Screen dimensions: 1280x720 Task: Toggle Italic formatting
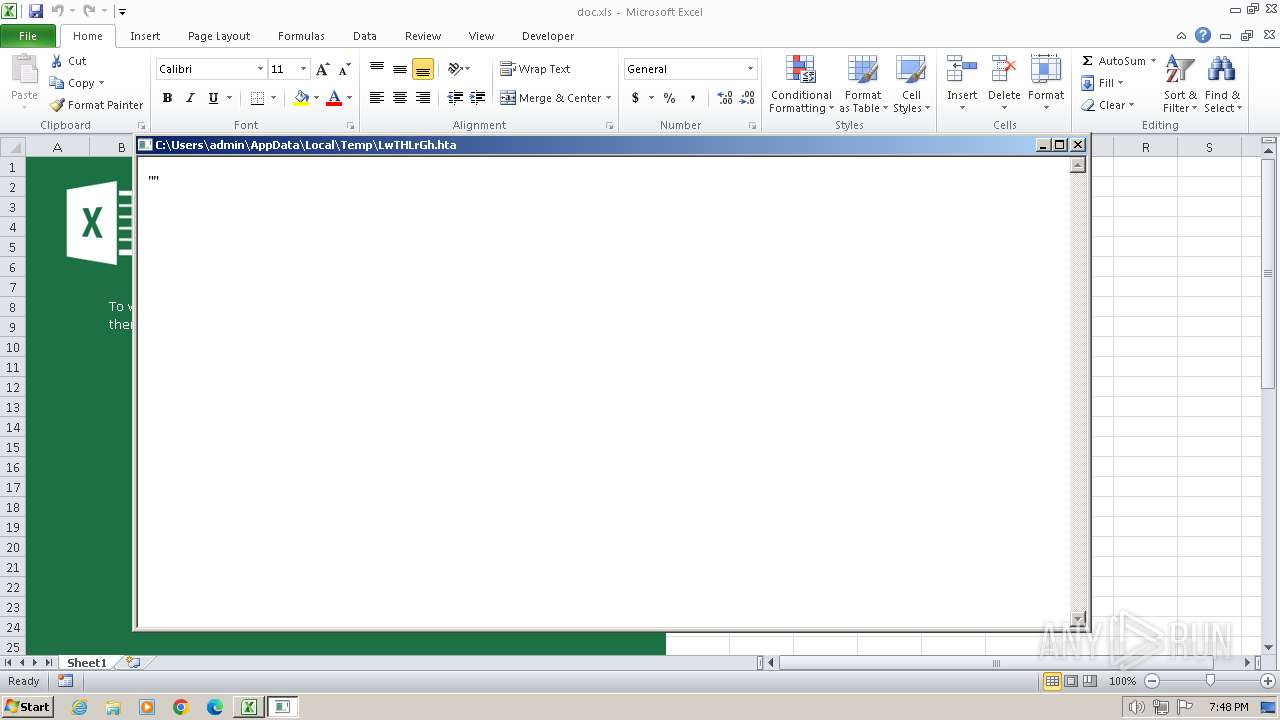tap(190, 98)
